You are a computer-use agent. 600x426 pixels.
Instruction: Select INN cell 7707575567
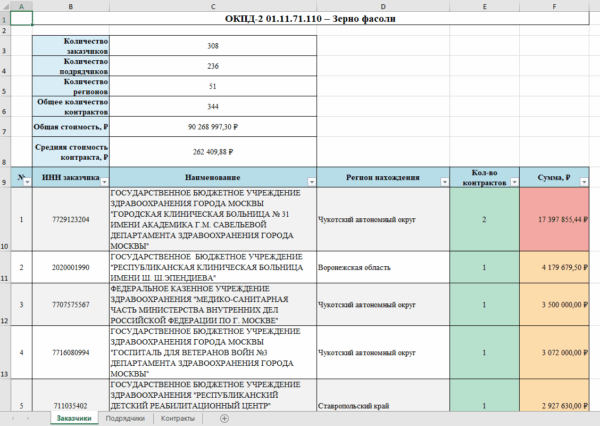click(71, 305)
